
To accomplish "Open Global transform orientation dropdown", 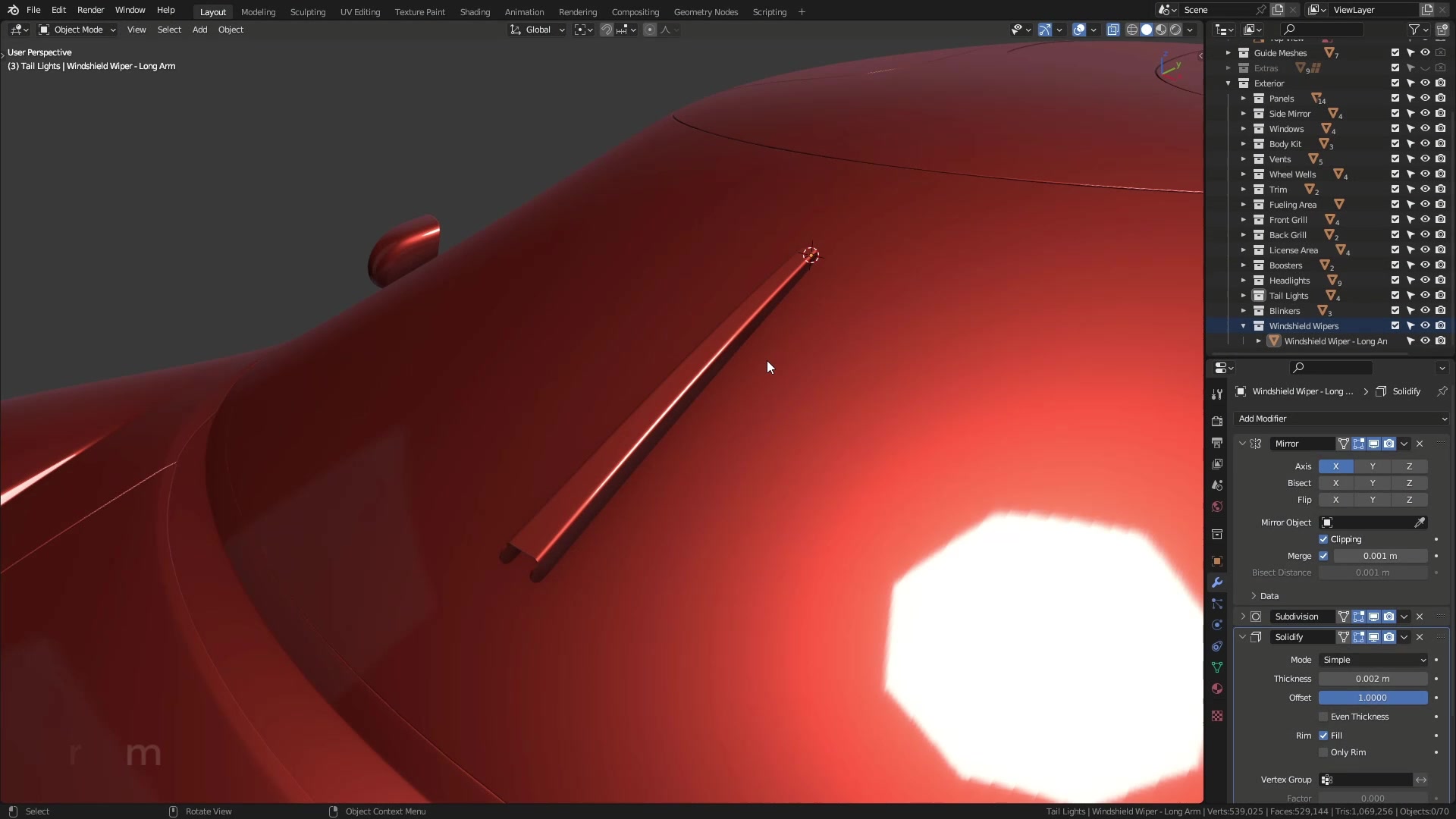I will pos(538,30).
